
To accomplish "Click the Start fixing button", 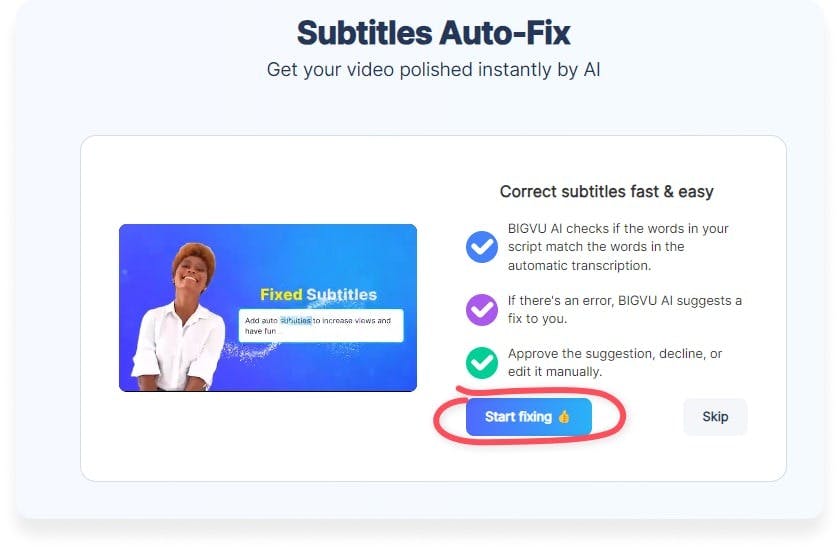I will coord(528,417).
